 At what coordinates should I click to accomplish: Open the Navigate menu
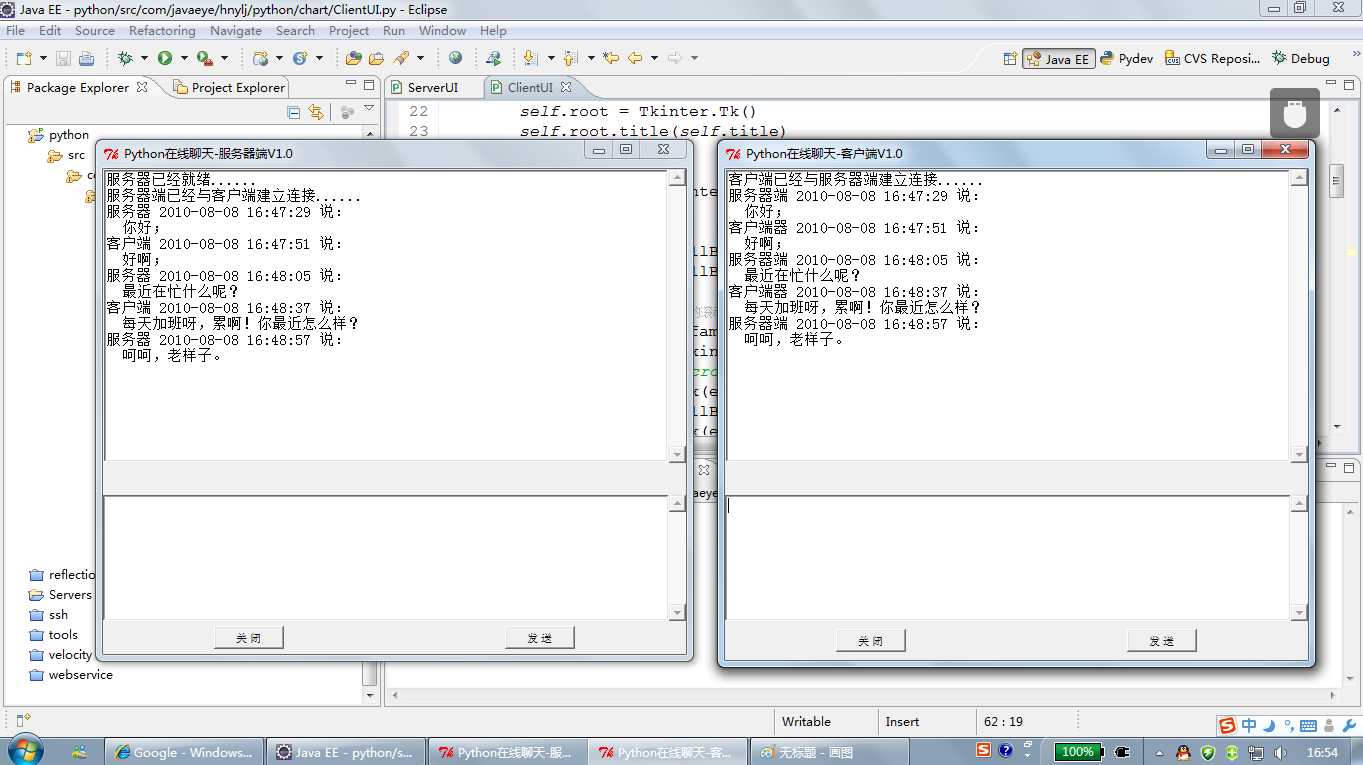236,31
